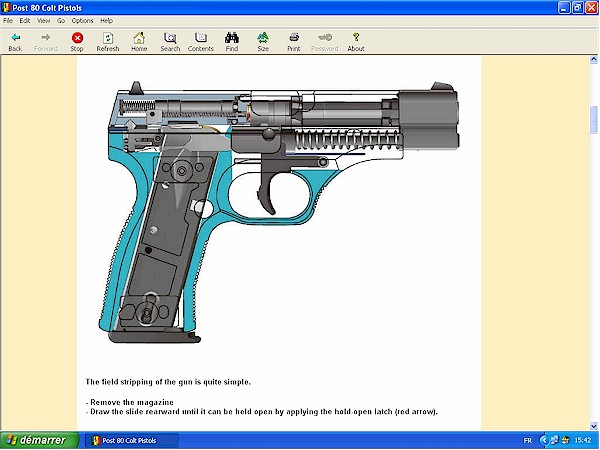Click the window title bar application icon

point(6,8)
